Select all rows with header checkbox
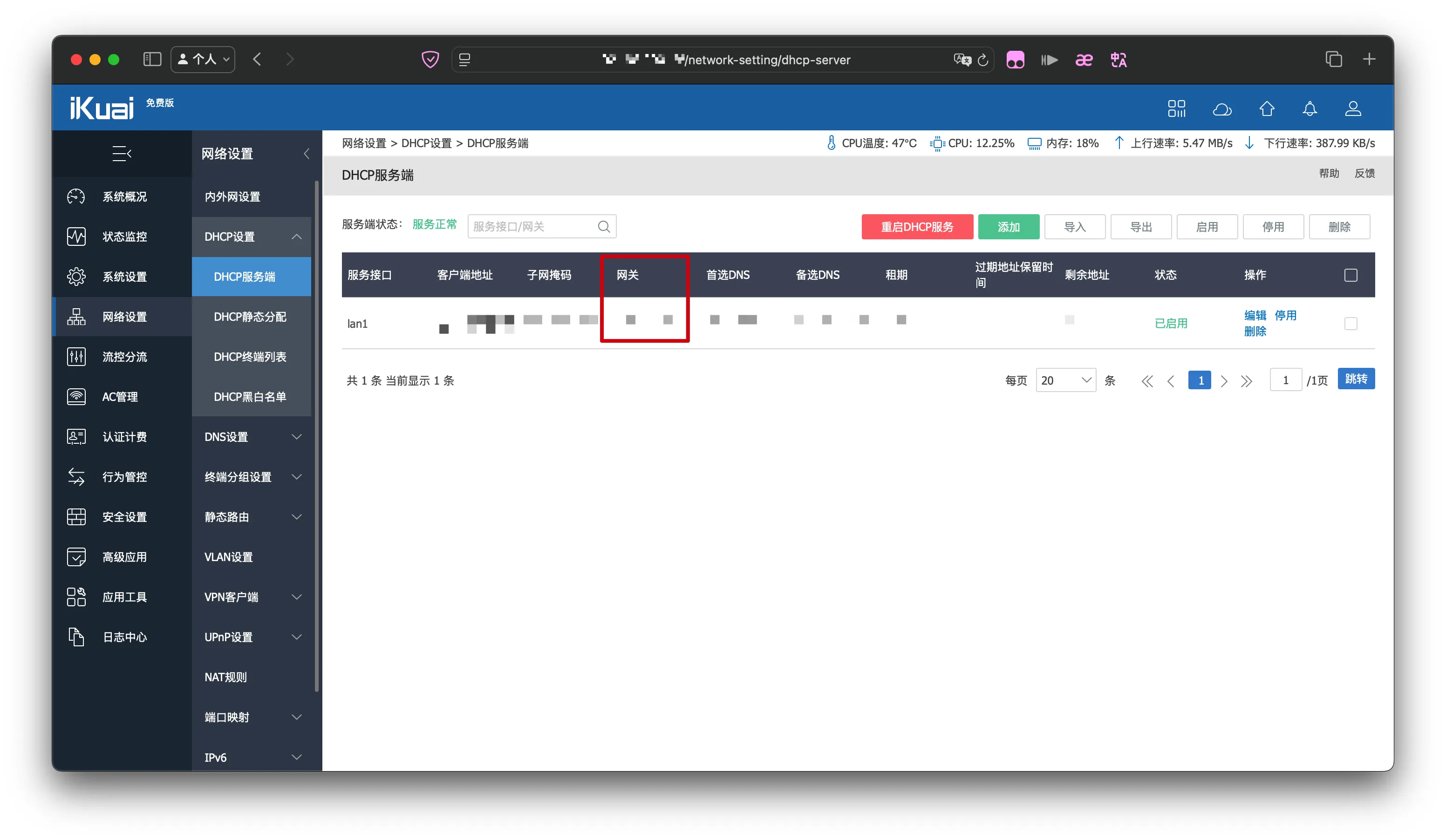This screenshot has width=1446, height=840. point(1351,275)
